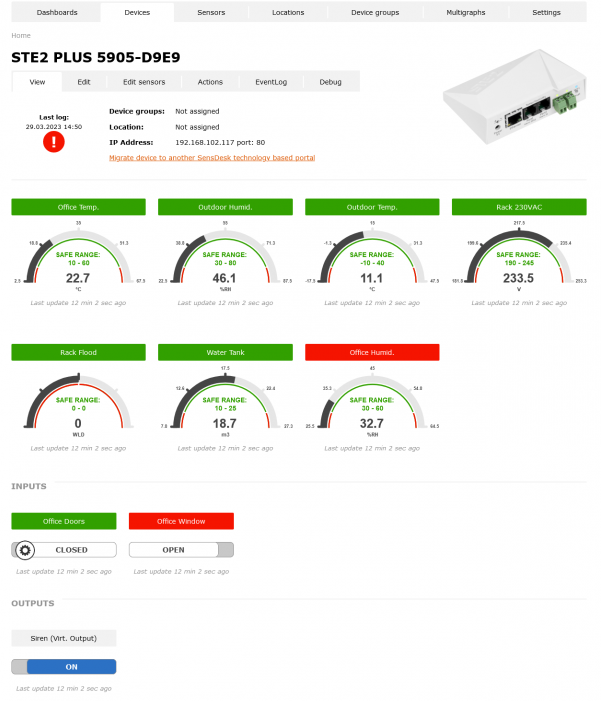Click the Rack Flood gauge dial
Screen dimensions: 601x701
point(78,403)
